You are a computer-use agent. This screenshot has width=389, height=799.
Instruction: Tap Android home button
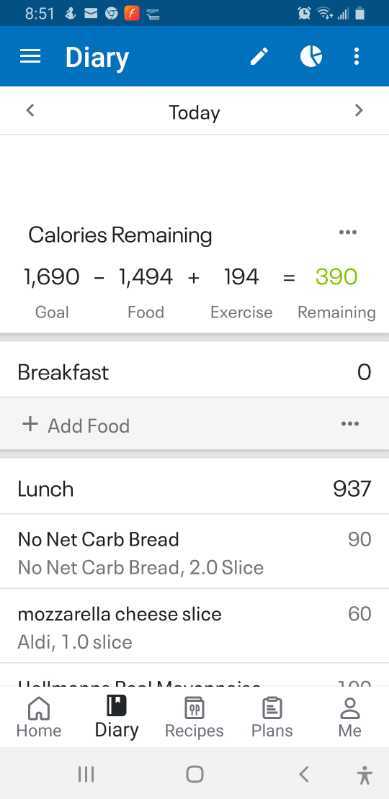pos(194,775)
